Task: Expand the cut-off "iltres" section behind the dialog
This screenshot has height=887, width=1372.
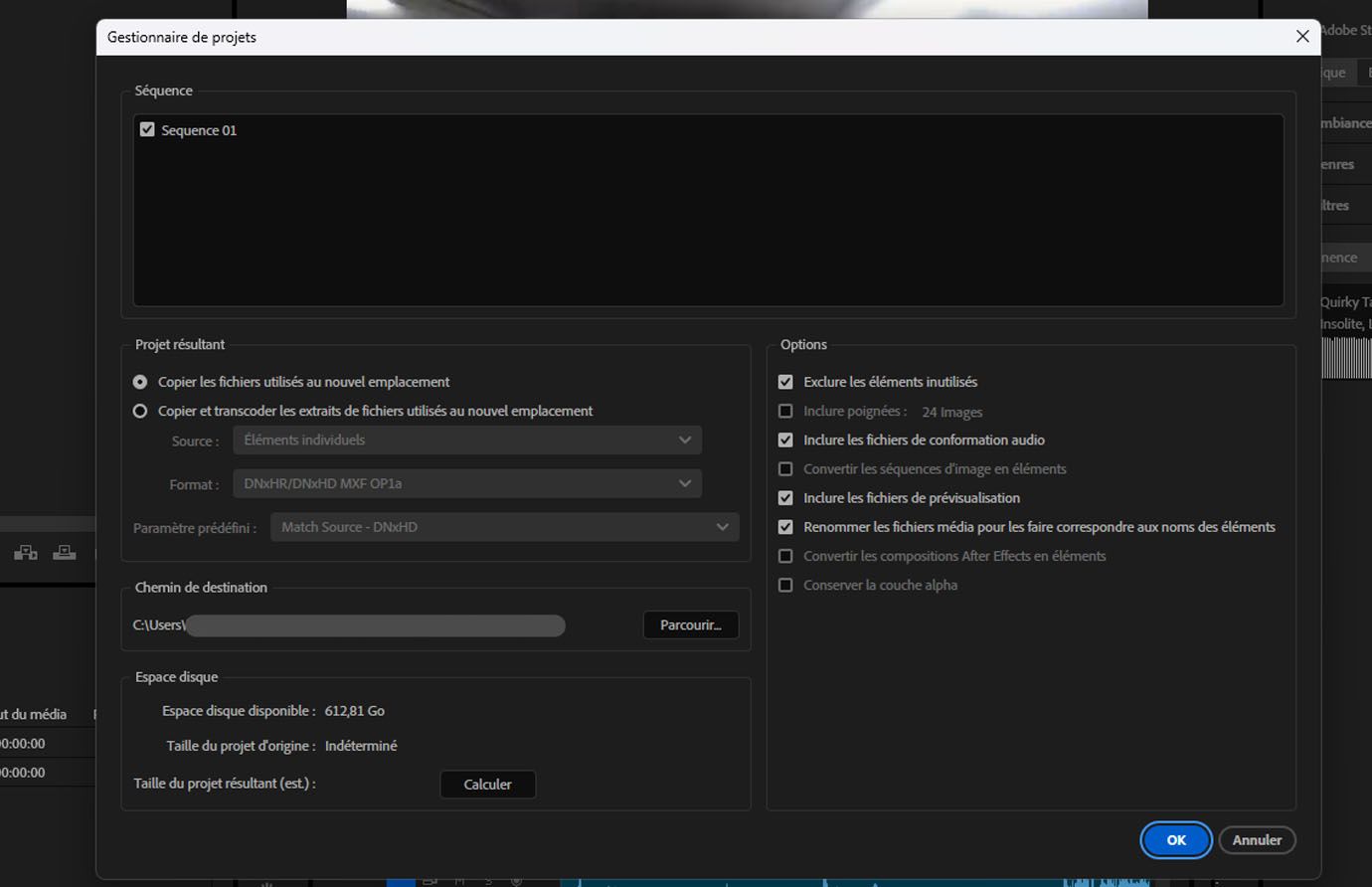Action: tap(1346, 206)
